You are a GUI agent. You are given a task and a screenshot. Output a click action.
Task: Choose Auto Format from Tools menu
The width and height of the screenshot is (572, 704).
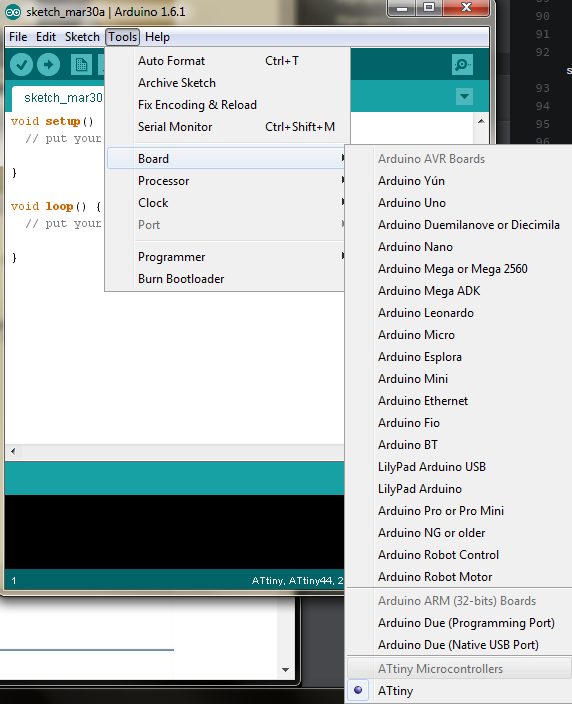point(228,61)
